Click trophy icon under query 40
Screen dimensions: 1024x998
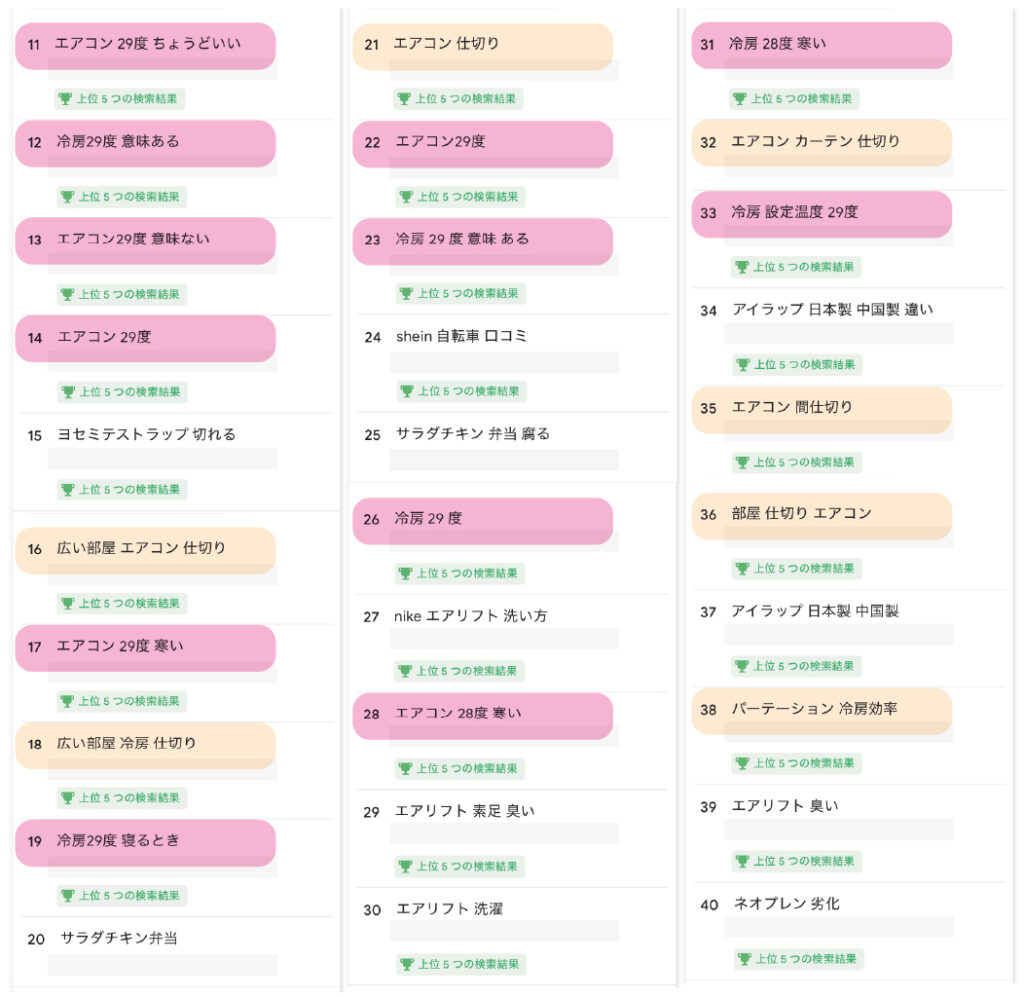coord(744,959)
